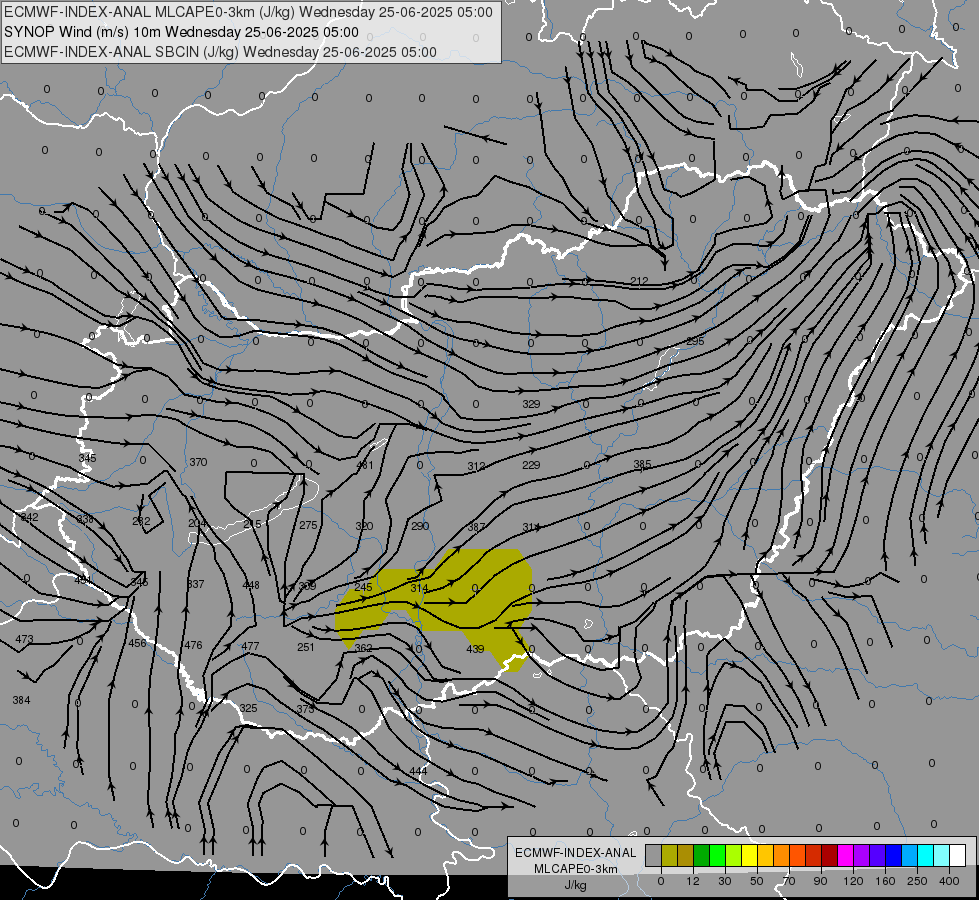Click the map value 385
979x900 pixels.
pyautogui.click(x=642, y=464)
